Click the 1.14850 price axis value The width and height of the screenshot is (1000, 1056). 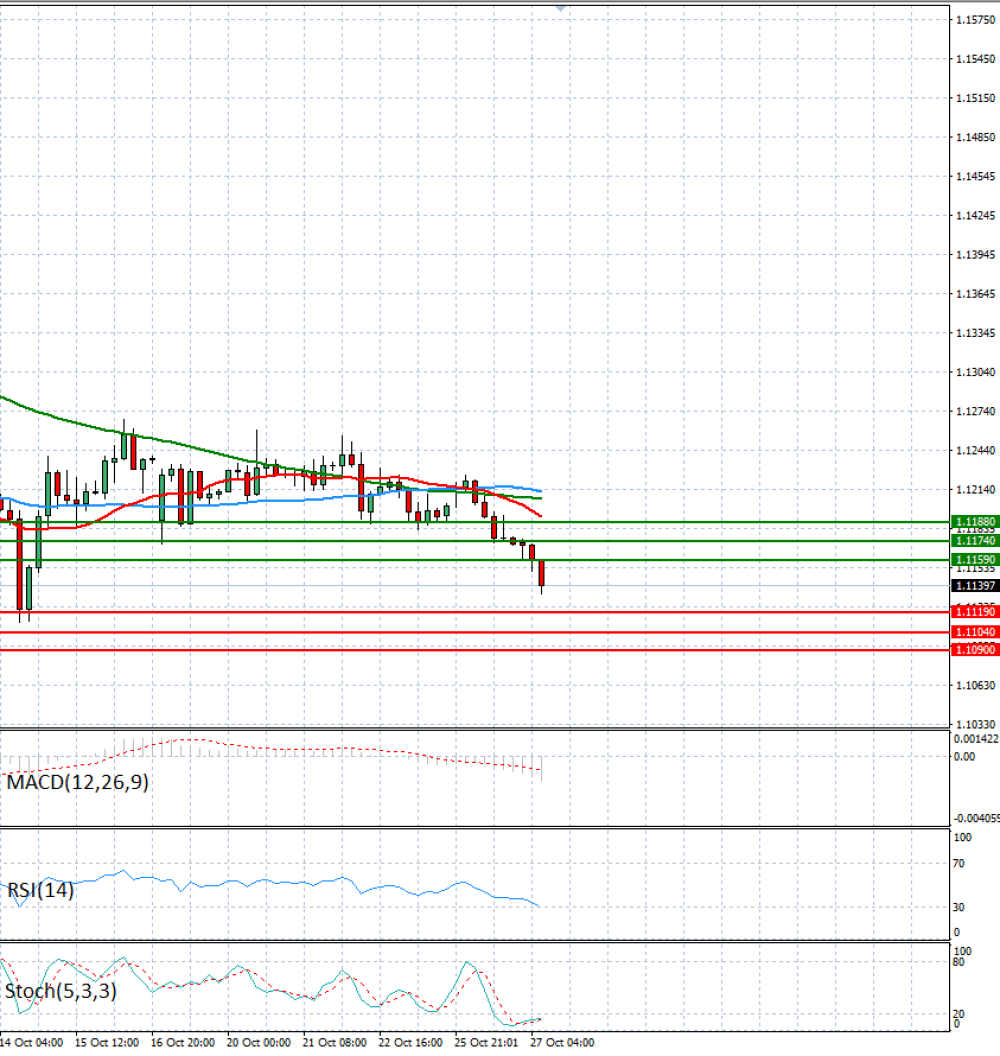(976, 137)
